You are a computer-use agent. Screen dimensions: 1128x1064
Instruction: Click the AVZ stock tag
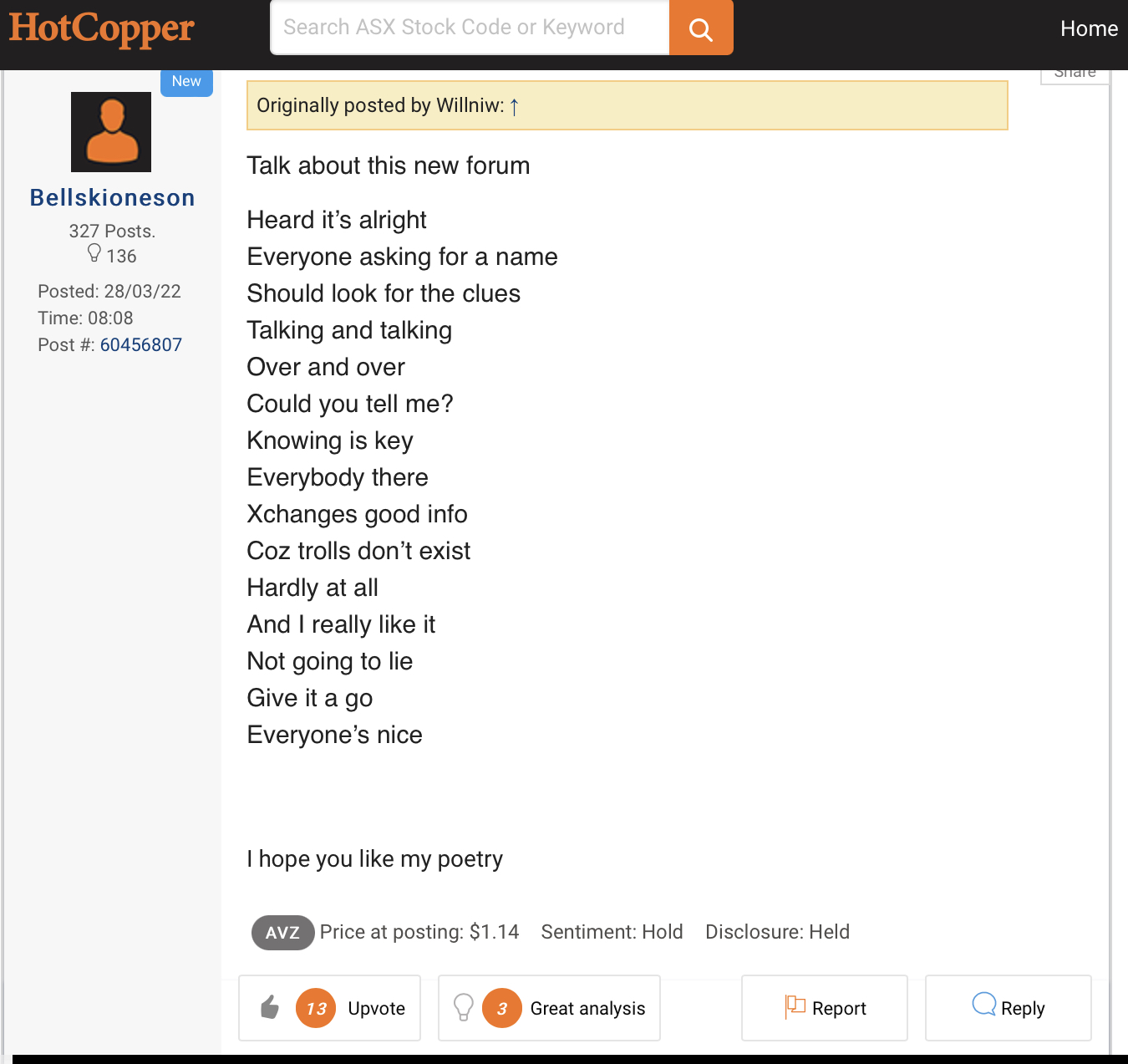[x=282, y=933]
